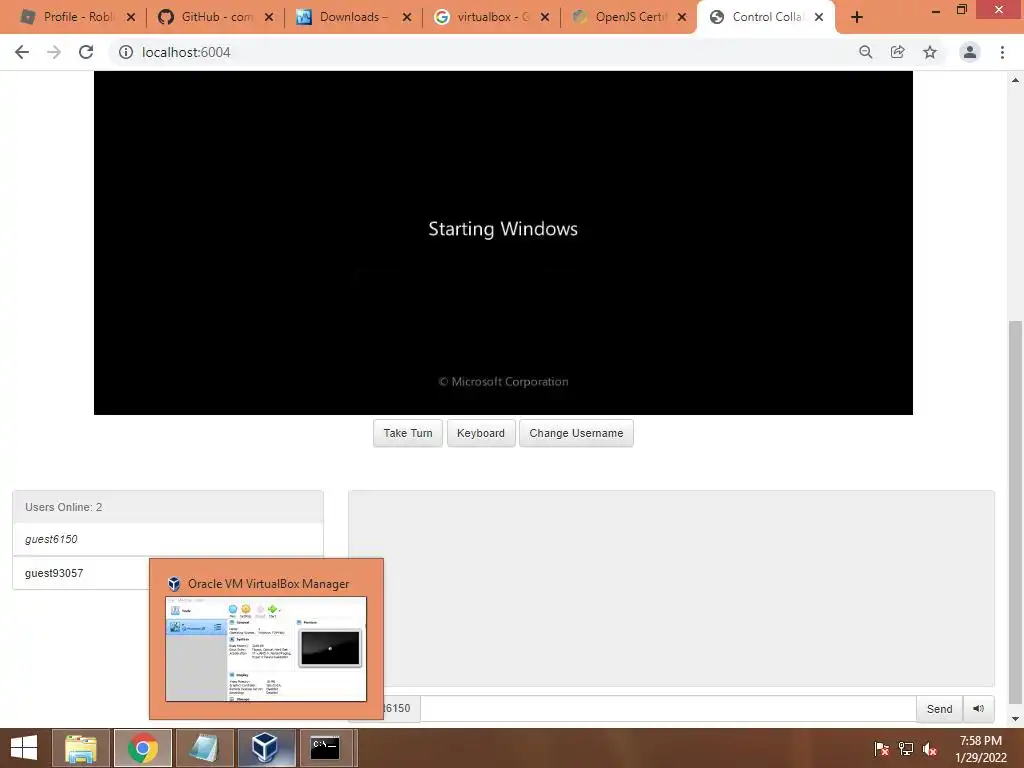
Task: Click the scrollbar down arrow
Action: (x=1015, y=719)
